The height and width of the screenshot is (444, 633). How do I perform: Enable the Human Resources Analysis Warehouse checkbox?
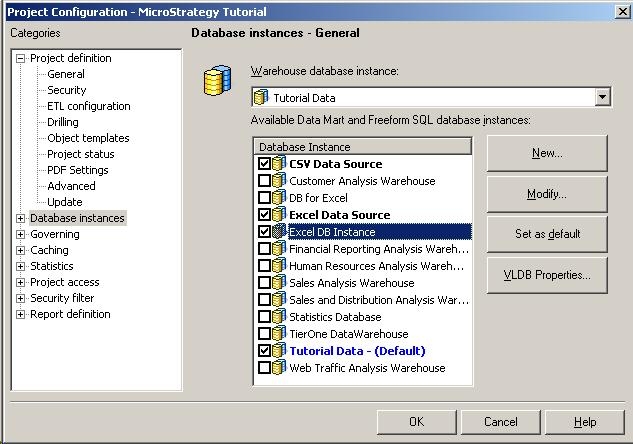[x=264, y=266]
